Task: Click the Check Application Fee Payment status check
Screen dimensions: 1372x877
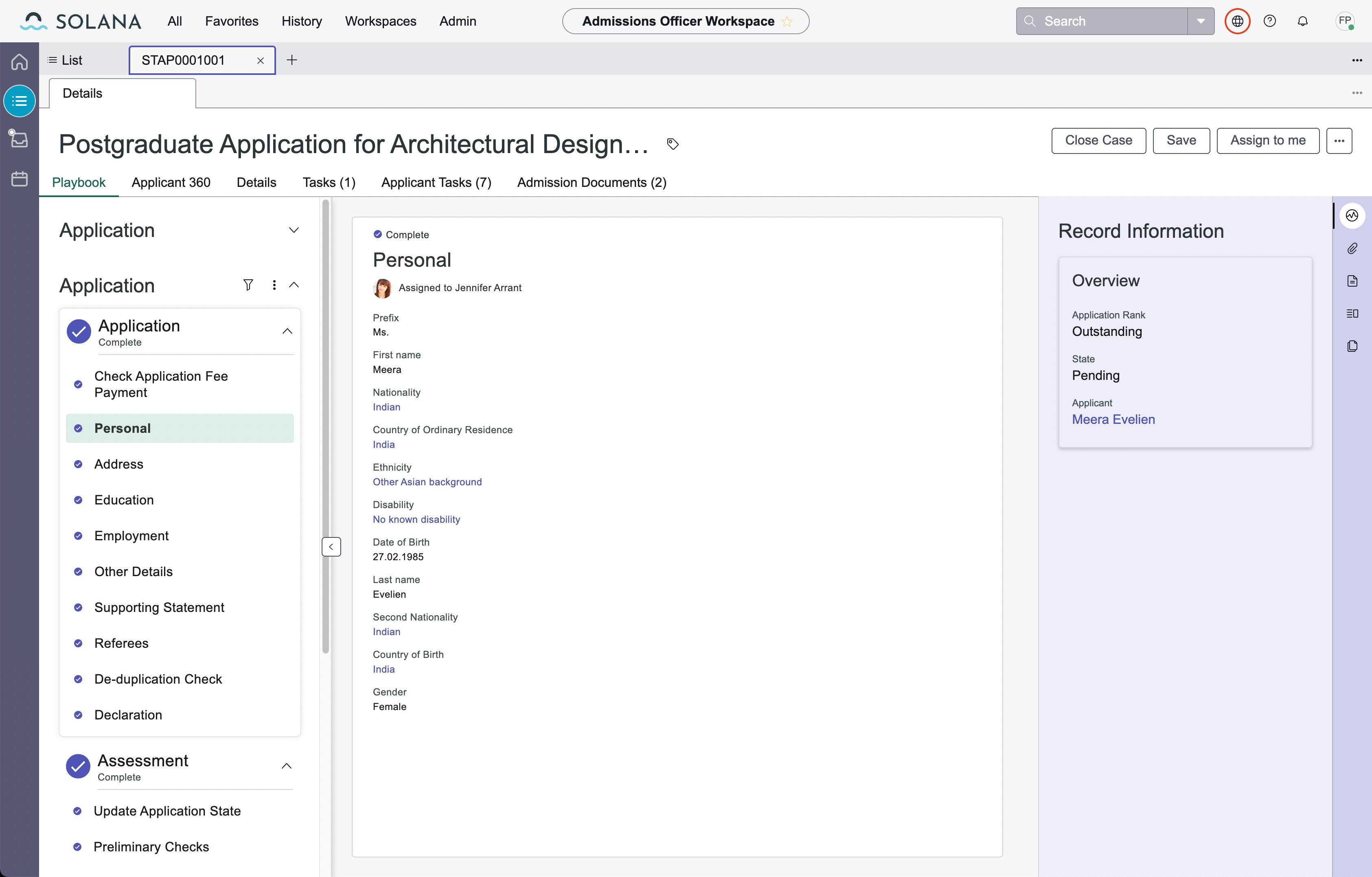Action: click(x=78, y=385)
